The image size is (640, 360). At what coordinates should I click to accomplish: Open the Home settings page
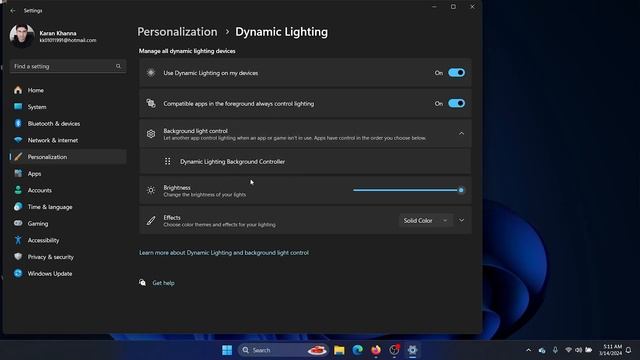[68, 90]
